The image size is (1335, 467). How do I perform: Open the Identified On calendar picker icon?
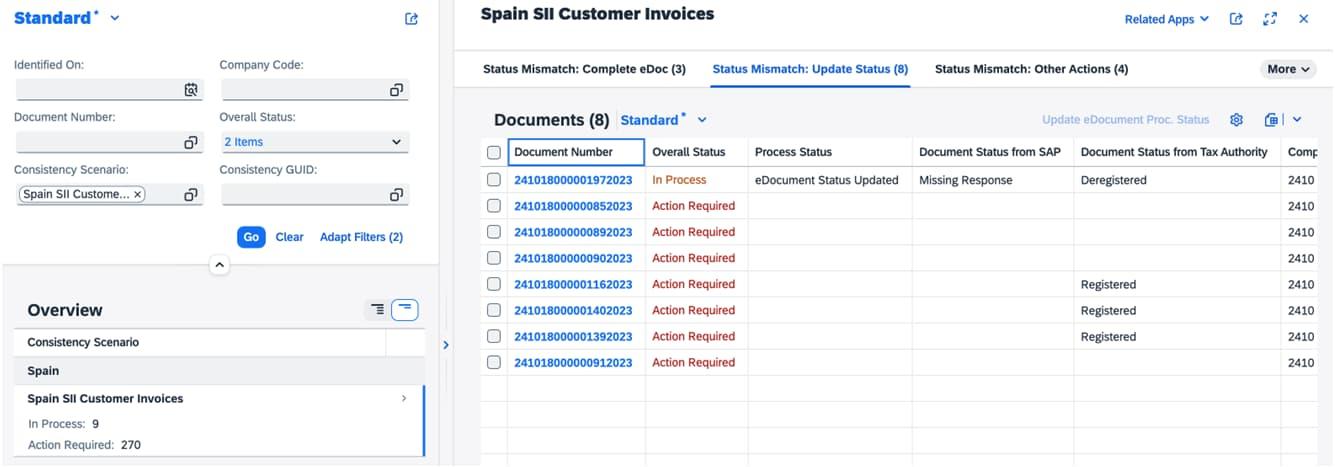pyautogui.click(x=191, y=90)
